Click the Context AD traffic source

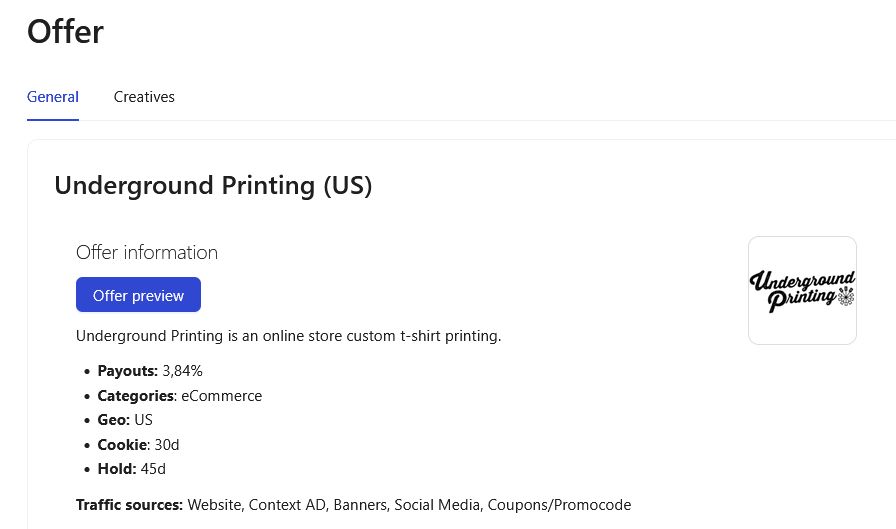289,505
